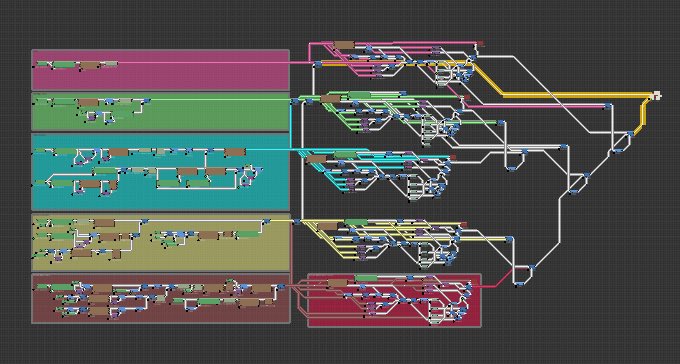Select the blue node where the pink wire meets the yellow link
Image resolution: width=680 pixels, height=364 pixels.
click(x=318, y=64)
